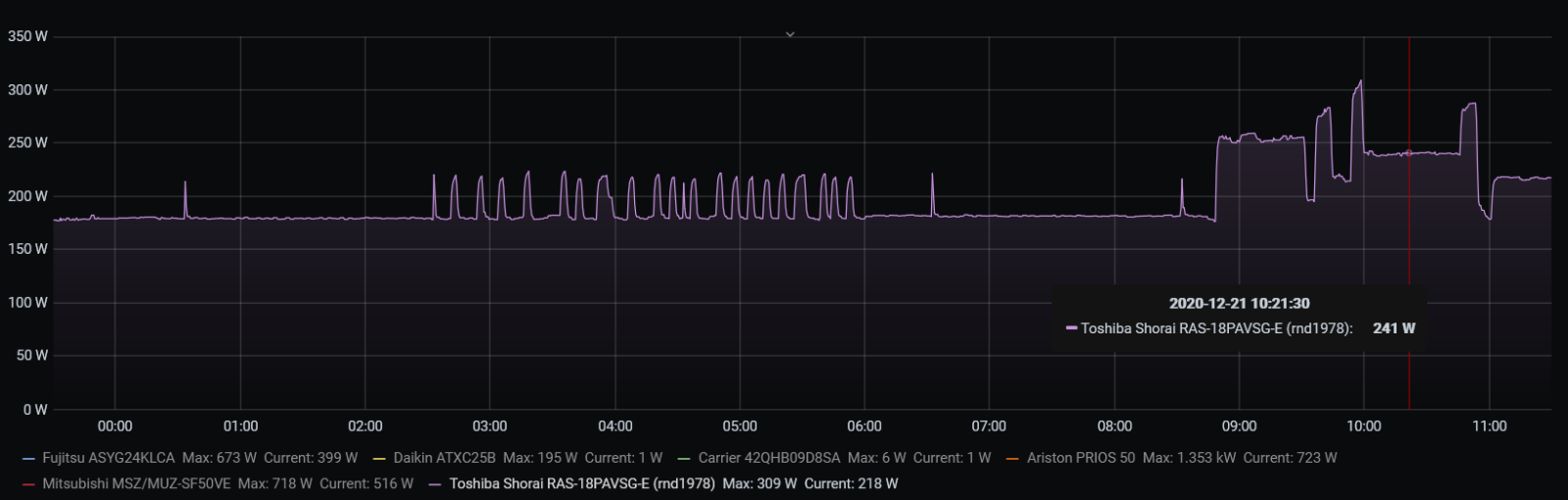The image size is (1568, 500).
Task: Click the tooltip value 241 W
Action: [1394, 328]
